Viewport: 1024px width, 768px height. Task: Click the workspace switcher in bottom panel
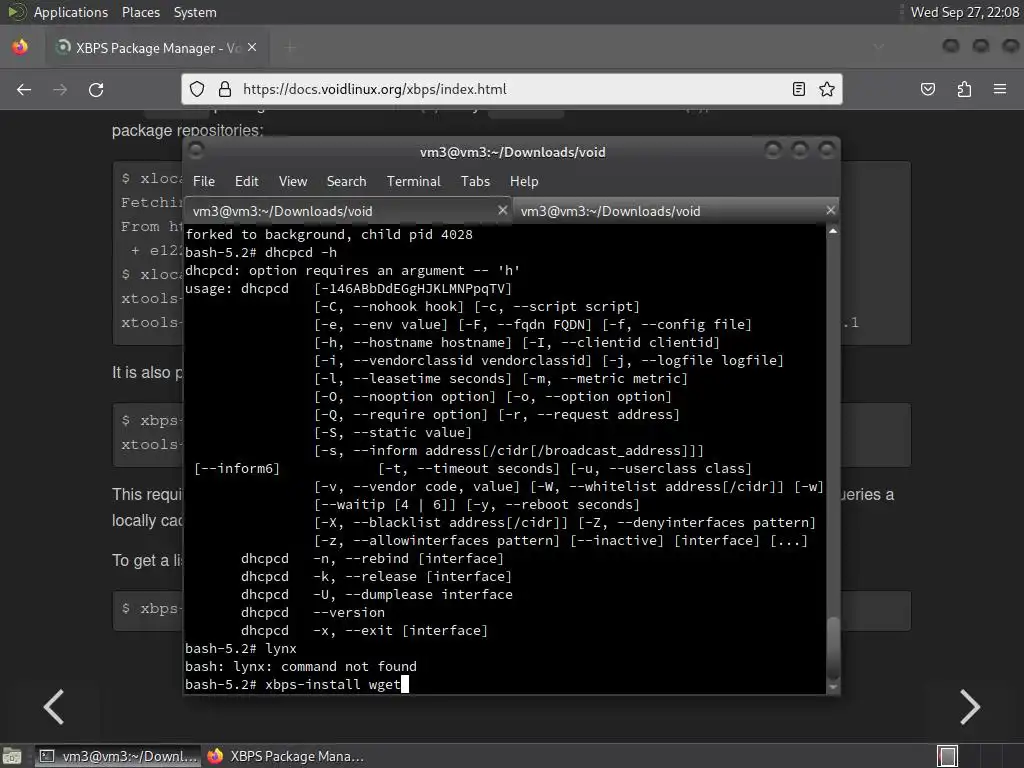[x=947, y=756]
